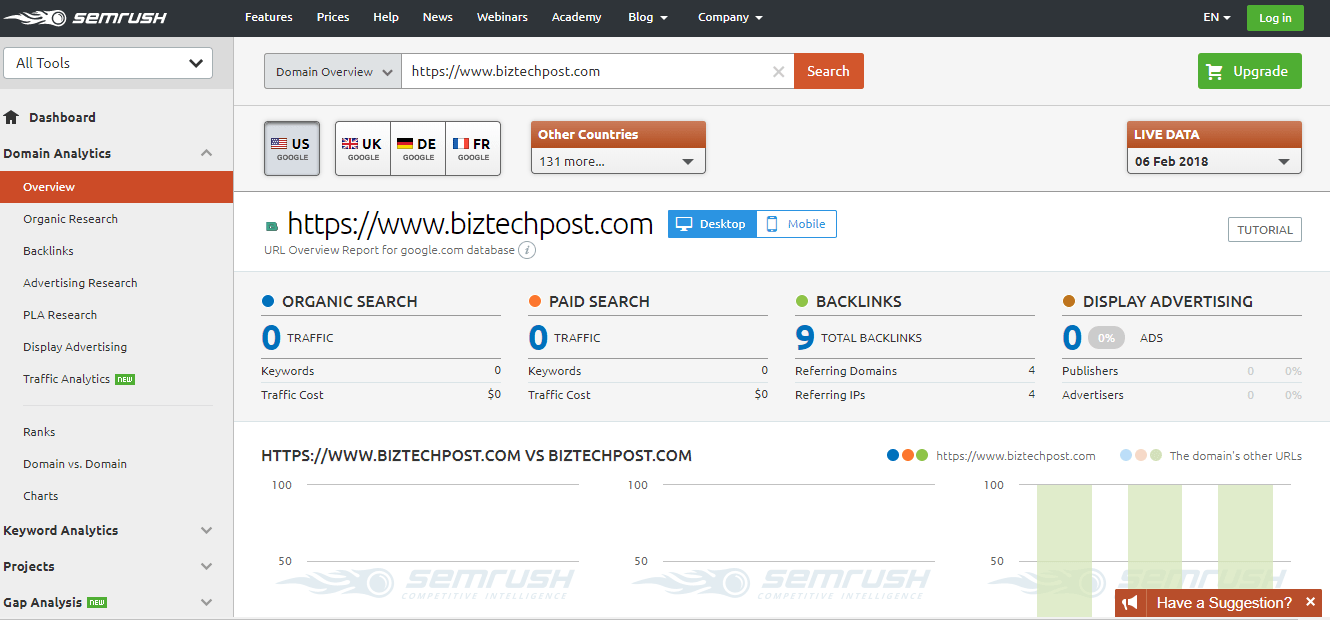Open the Prices menu item
Viewport: 1330px width, 620px height.
tap(333, 17)
